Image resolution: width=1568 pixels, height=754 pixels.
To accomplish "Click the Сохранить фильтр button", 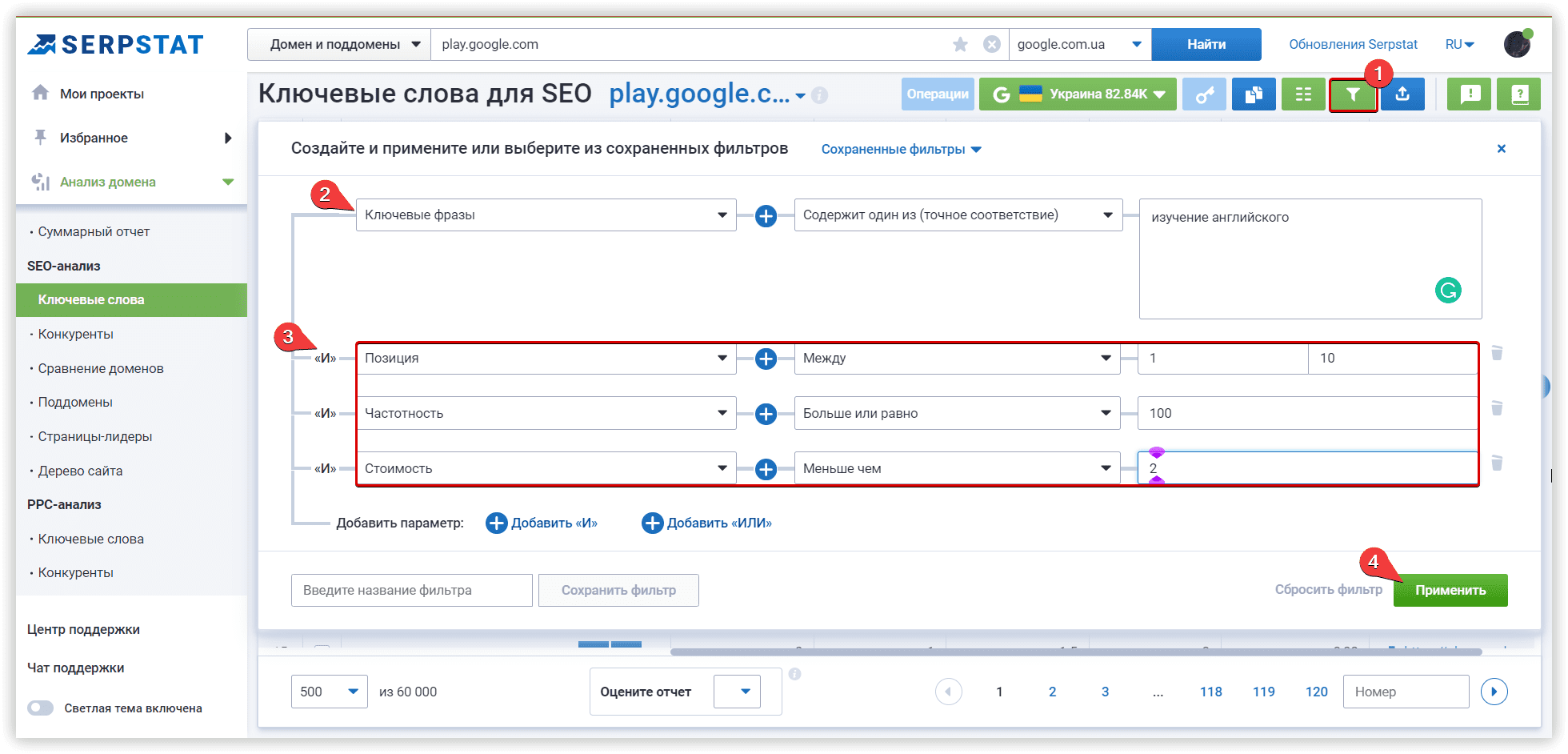I will tap(618, 591).
